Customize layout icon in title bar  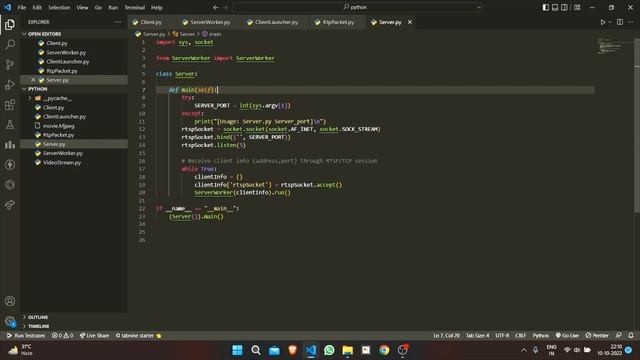577,7
